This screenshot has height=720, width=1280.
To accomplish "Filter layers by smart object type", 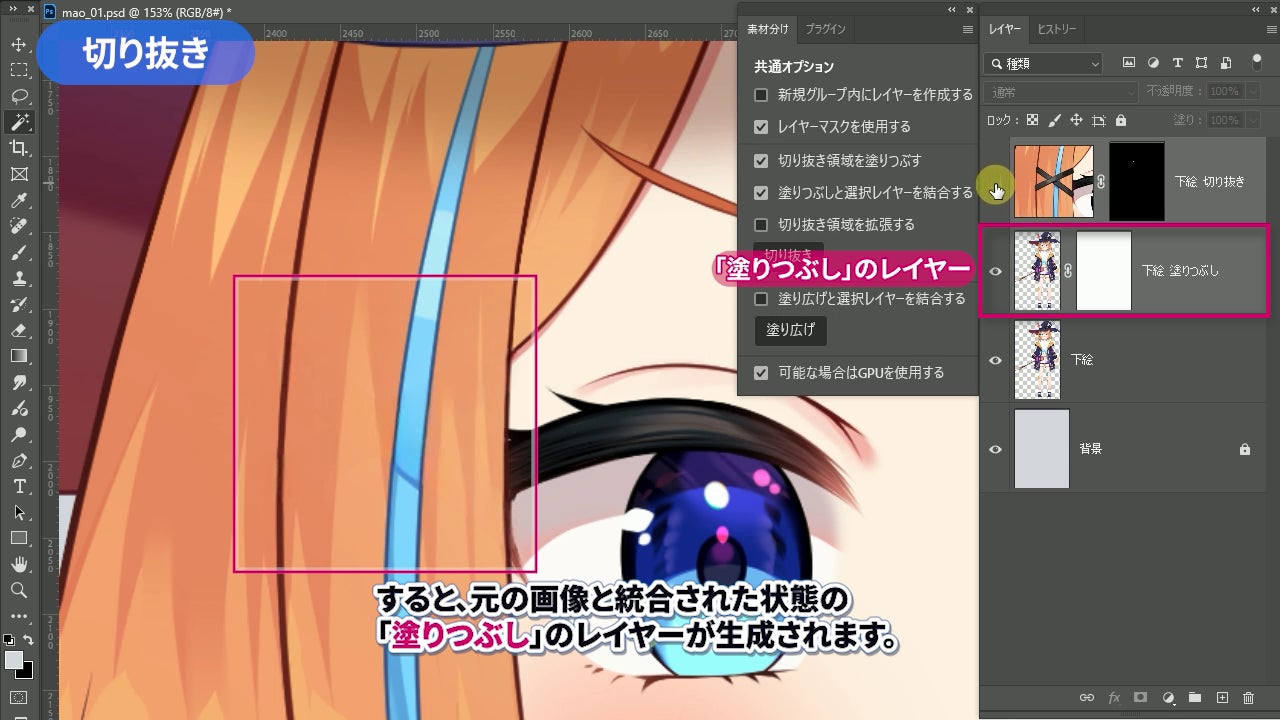I will [x=1225, y=63].
